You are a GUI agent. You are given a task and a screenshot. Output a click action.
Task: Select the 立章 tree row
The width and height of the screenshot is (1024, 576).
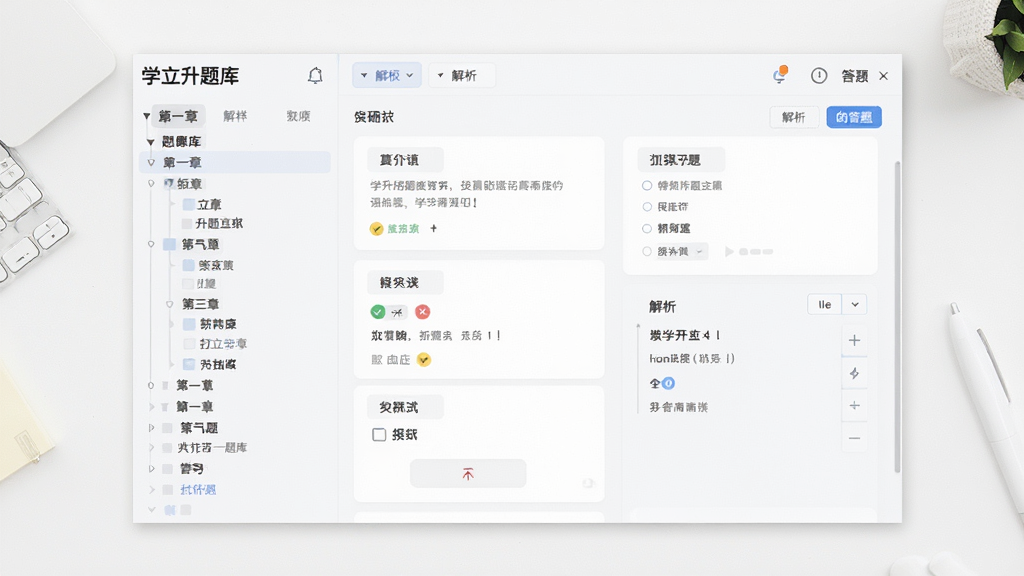[210, 204]
